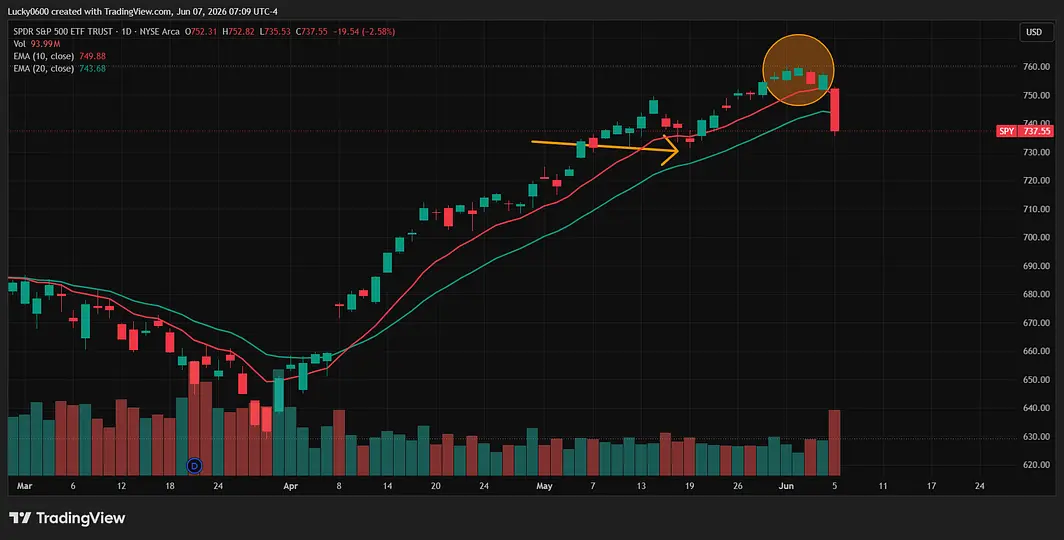Select the EMA (10, close) indicator legend

tap(60, 56)
